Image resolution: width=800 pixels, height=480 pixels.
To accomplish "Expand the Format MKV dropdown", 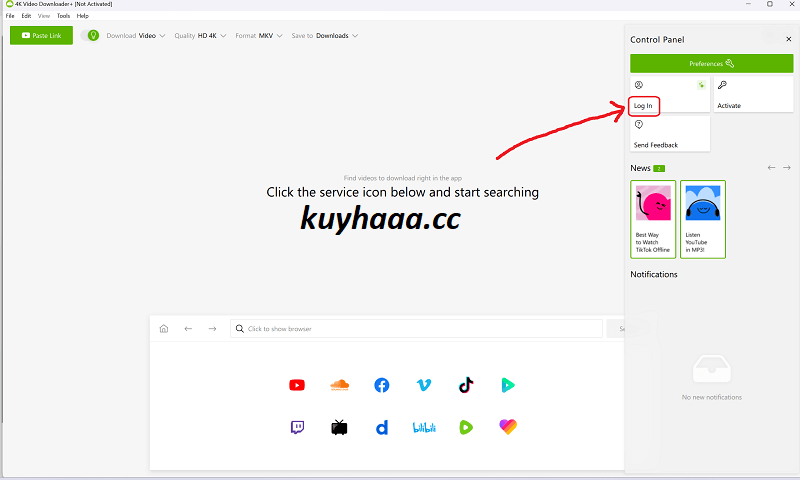I will [259, 36].
